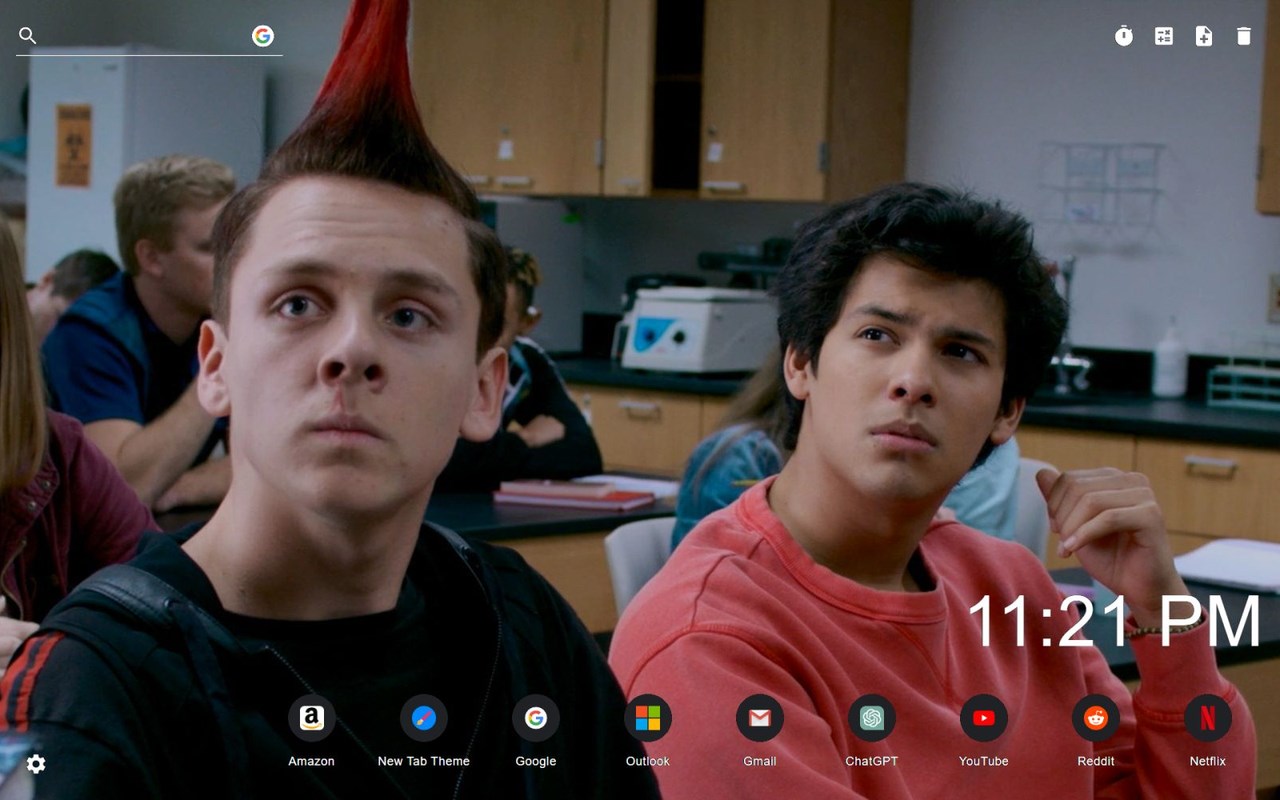This screenshot has height=800, width=1280.
Task: Click the Google label below its shortcut
Action: pos(535,761)
